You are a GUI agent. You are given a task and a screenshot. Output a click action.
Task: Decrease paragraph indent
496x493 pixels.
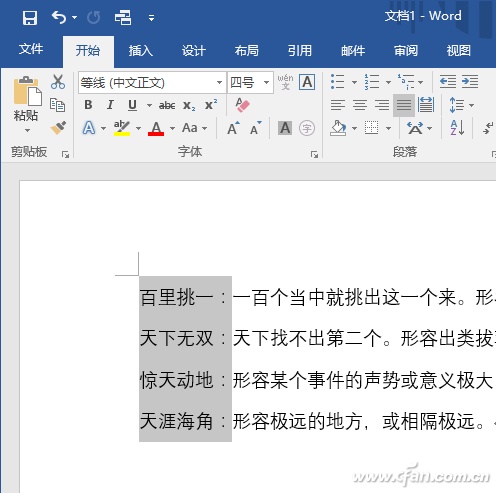click(448, 81)
